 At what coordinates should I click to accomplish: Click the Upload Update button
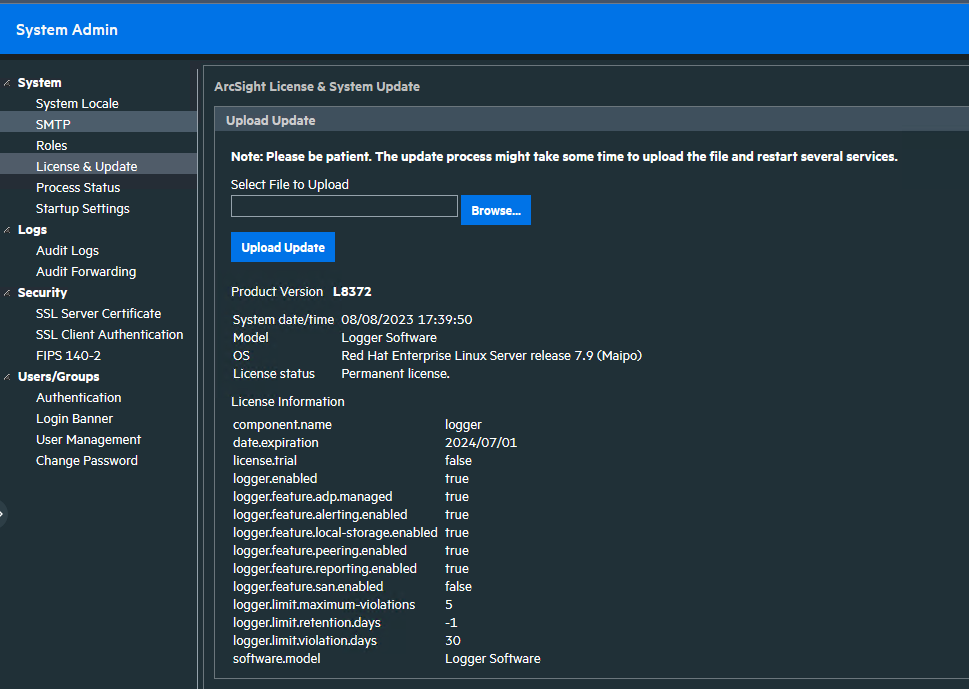(283, 247)
